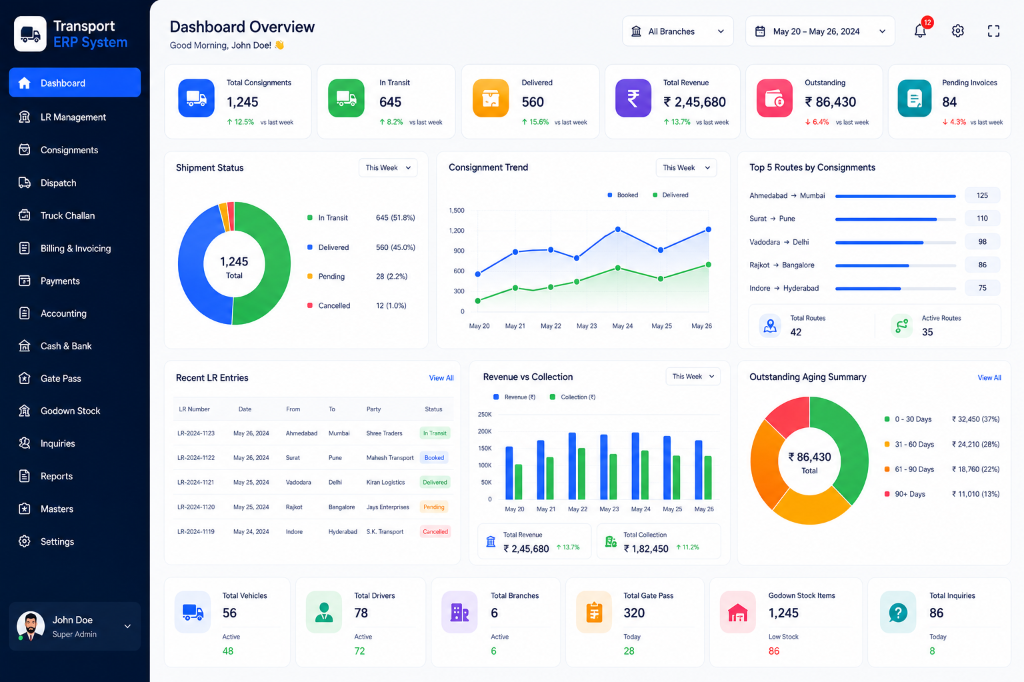1024x682 pixels.
Task: Click the Total Revenue rupee icon
Action: coord(633,98)
